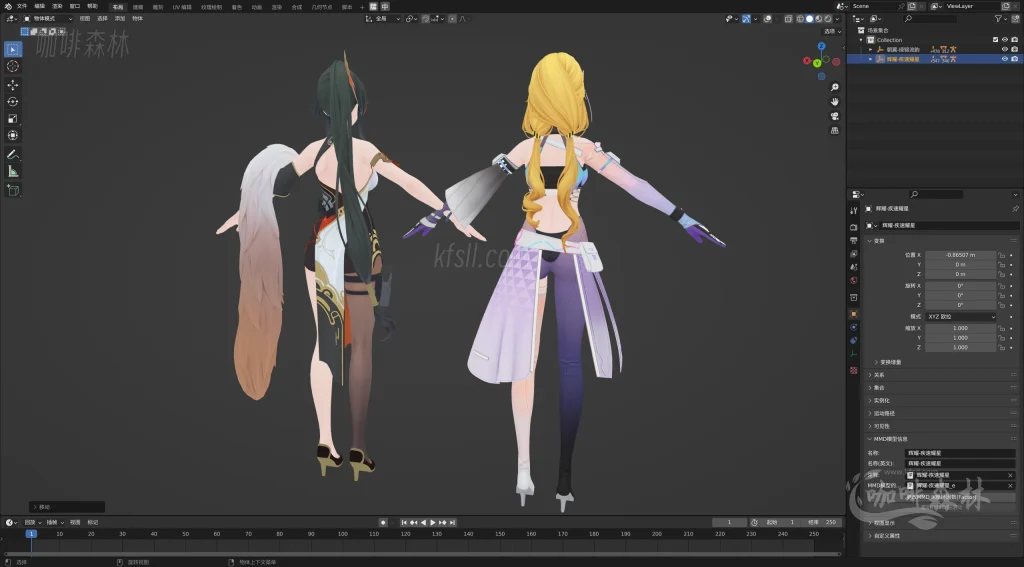Image resolution: width=1024 pixels, height=567 pixels.
Task: Toggle lock for Location X
Action: [1001, 255]
